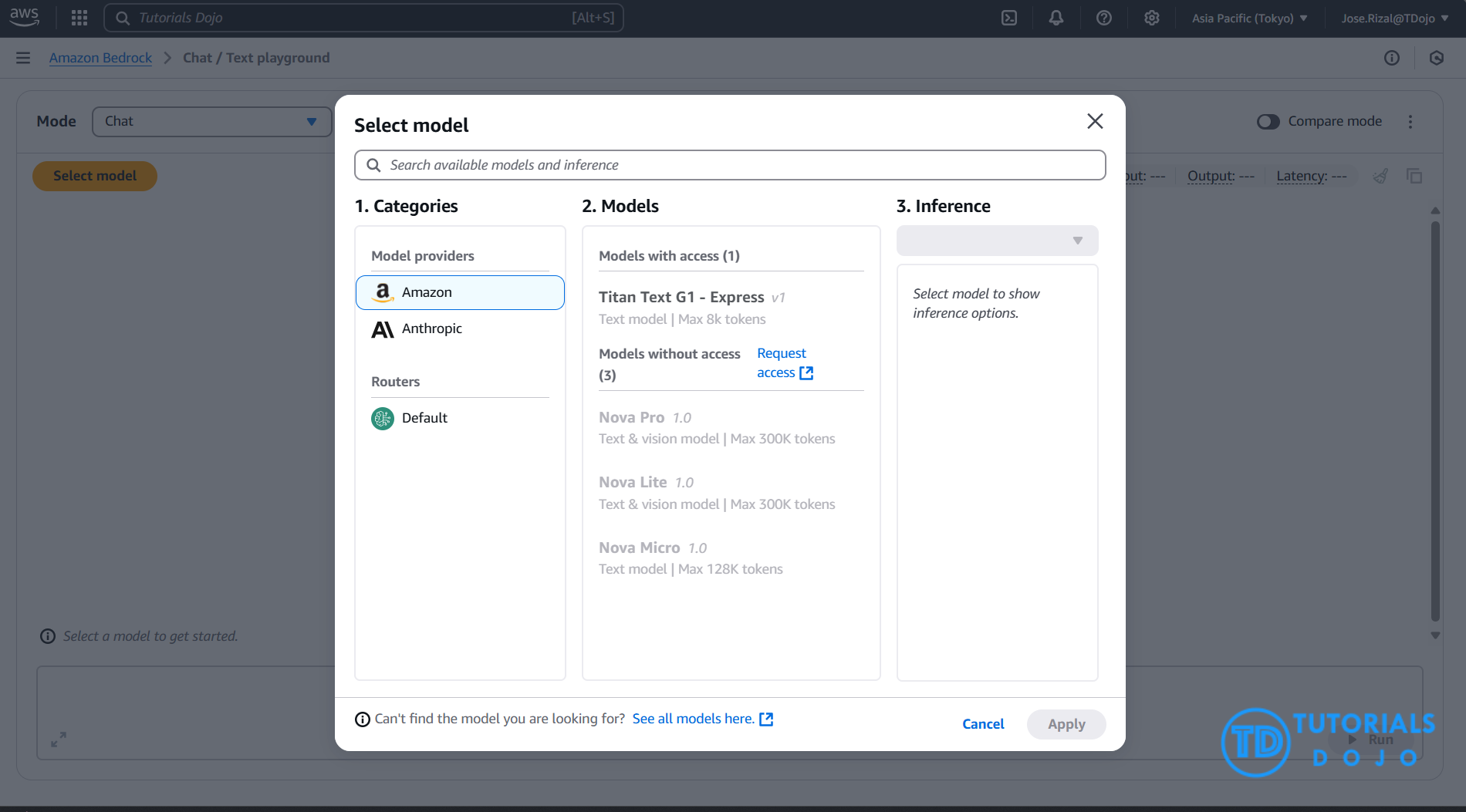Click the external link icon after See all models
The image size is (1466, 812).
click(766, 719)
